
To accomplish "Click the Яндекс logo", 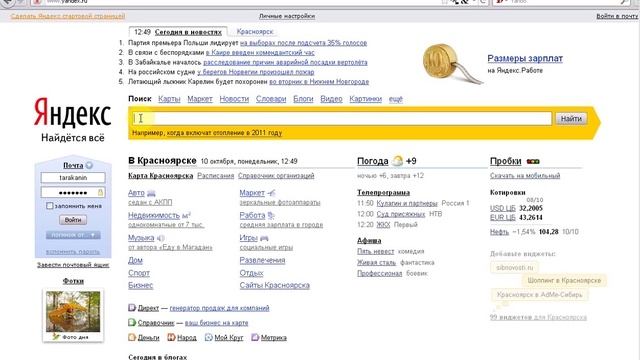I will tap(72, 113).
